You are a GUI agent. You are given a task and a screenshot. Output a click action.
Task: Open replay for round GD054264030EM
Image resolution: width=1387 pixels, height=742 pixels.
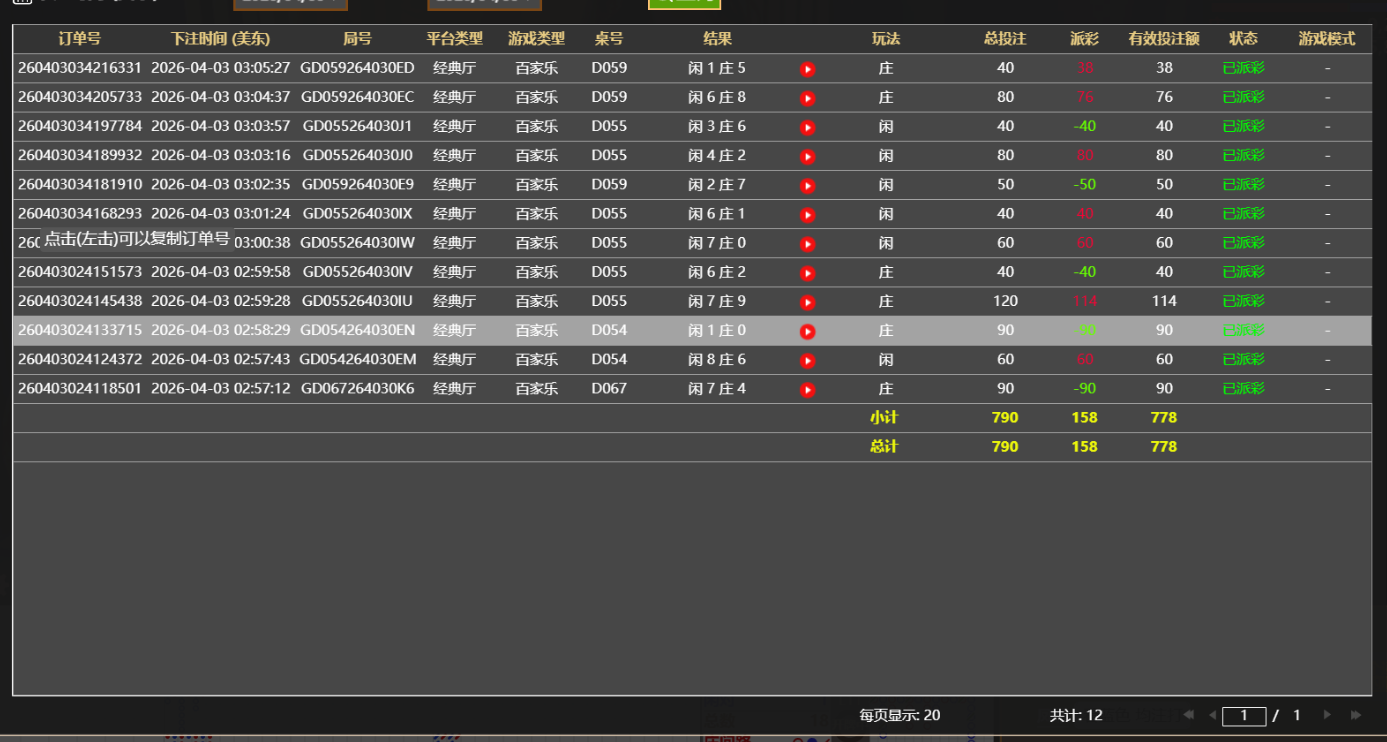point(807,359)
